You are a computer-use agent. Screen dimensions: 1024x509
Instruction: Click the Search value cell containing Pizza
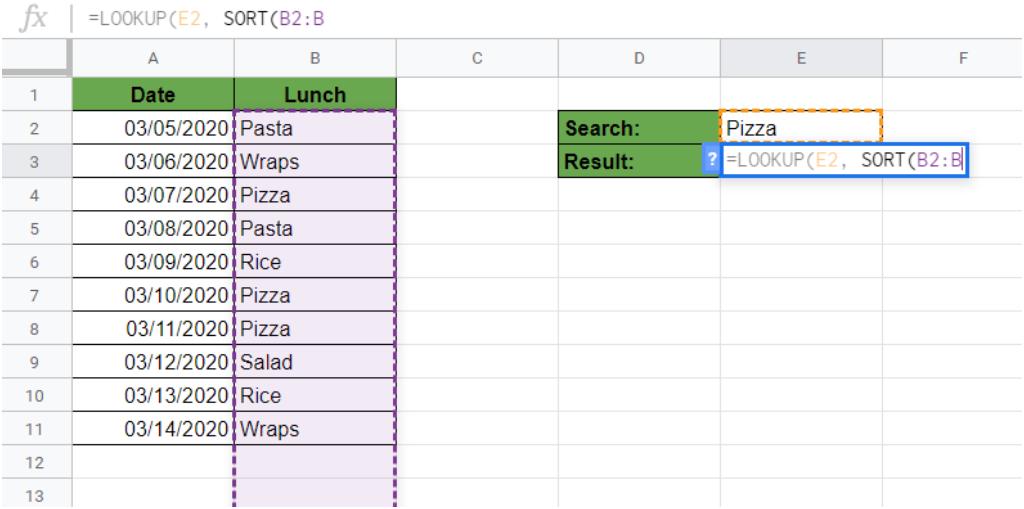point(801,128)
